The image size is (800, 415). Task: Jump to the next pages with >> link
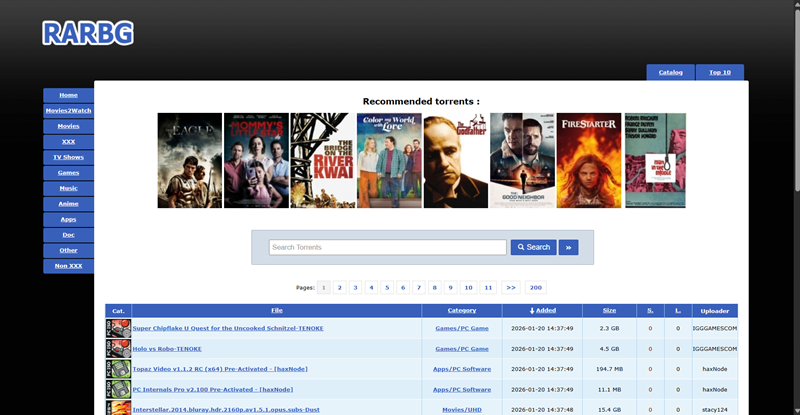pyautogui.click(x=510, y=287)
